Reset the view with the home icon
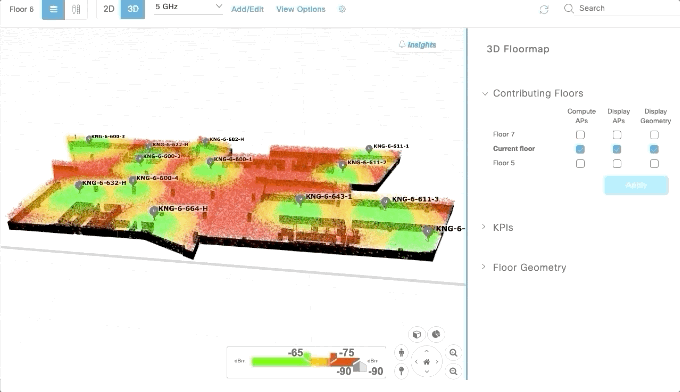 (x=426, y=362)
